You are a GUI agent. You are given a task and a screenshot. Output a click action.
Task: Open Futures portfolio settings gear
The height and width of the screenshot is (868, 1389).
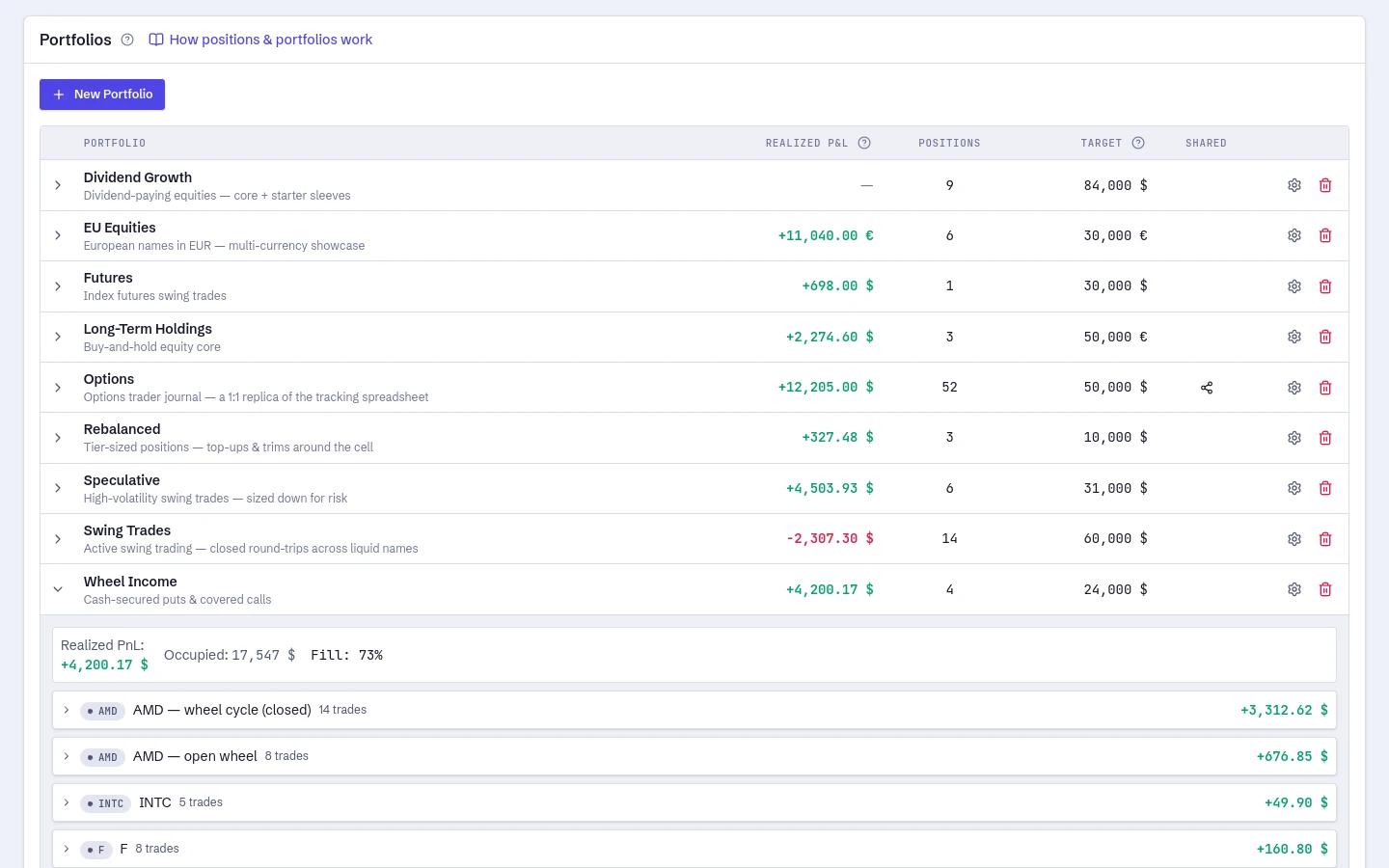click(x=1294, y=286)
